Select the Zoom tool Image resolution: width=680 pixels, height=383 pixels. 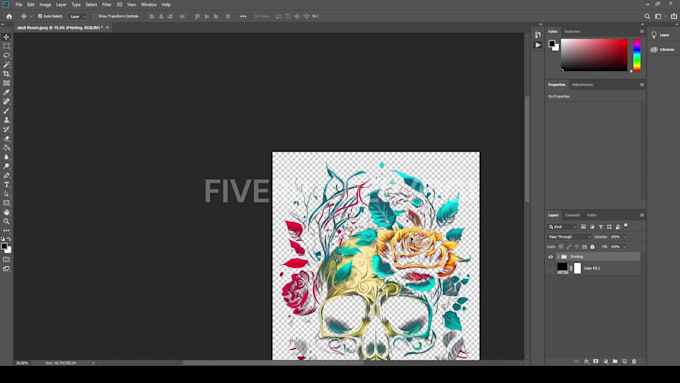(x=7, y=222)
